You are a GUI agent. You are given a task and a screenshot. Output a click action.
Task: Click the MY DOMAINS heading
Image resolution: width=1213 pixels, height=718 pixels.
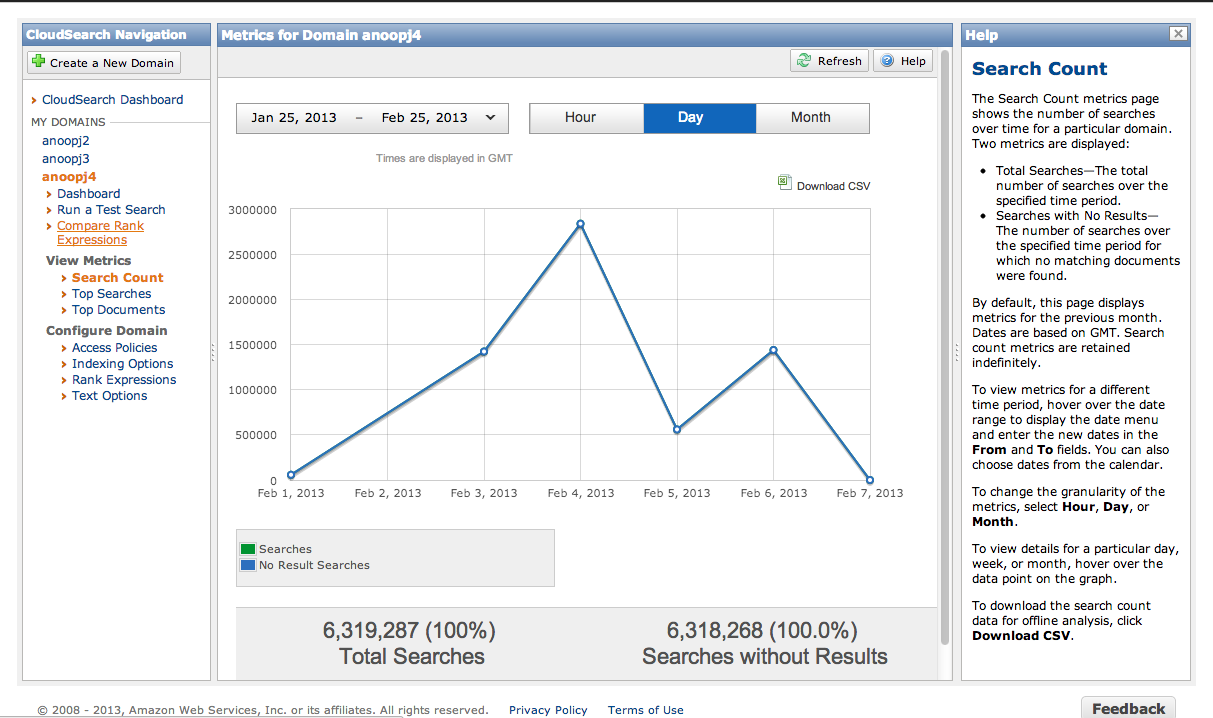(x=68, y=122)
